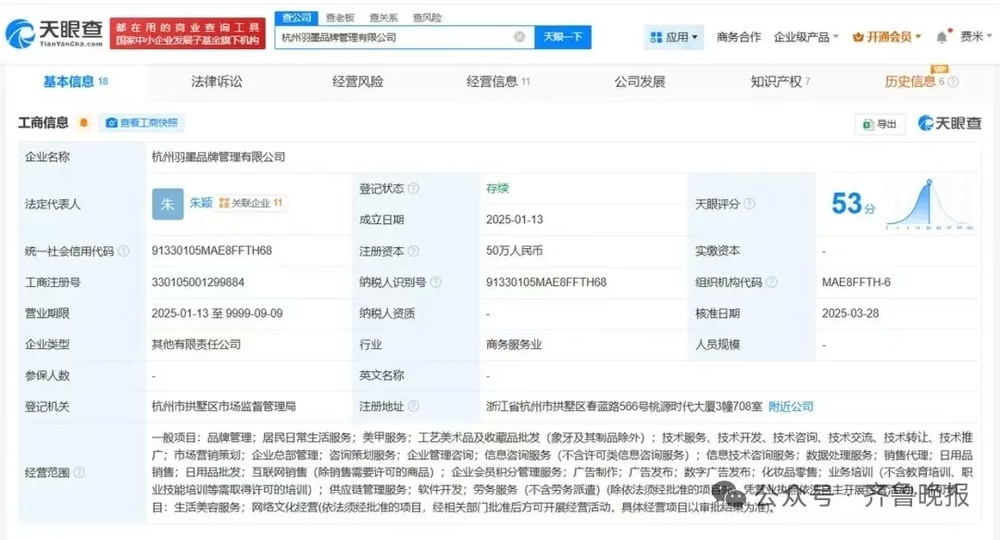
Task: Click help icon next to 注册资本
Action: pos(413,251)
